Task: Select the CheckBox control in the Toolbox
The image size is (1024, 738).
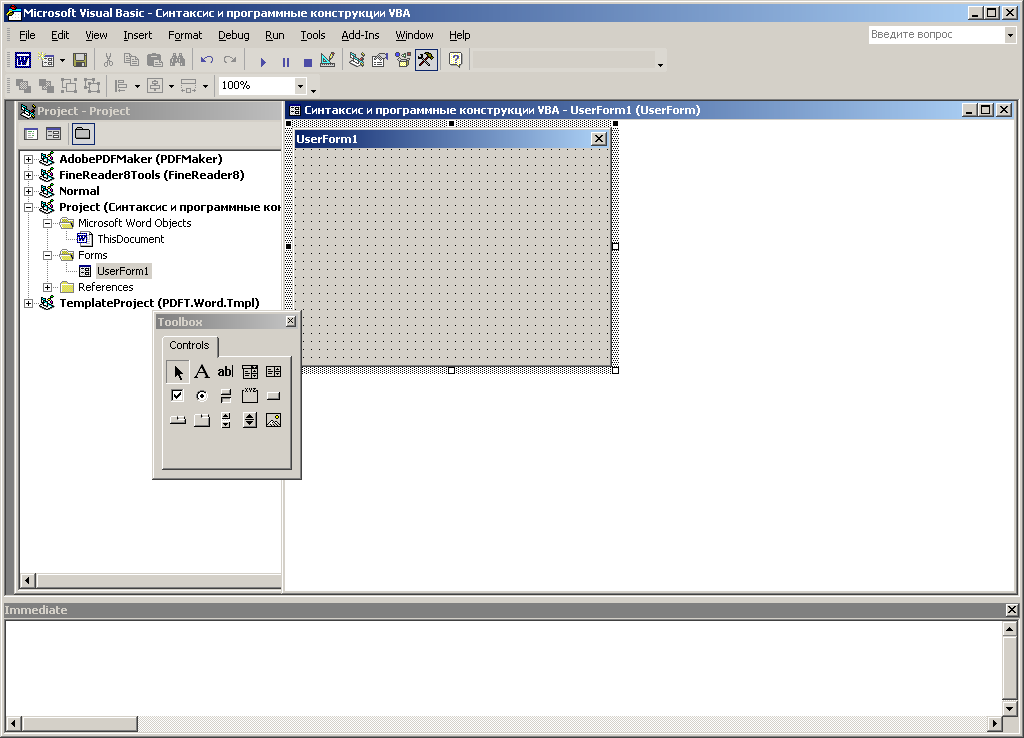Action: [x=177, y=396]
